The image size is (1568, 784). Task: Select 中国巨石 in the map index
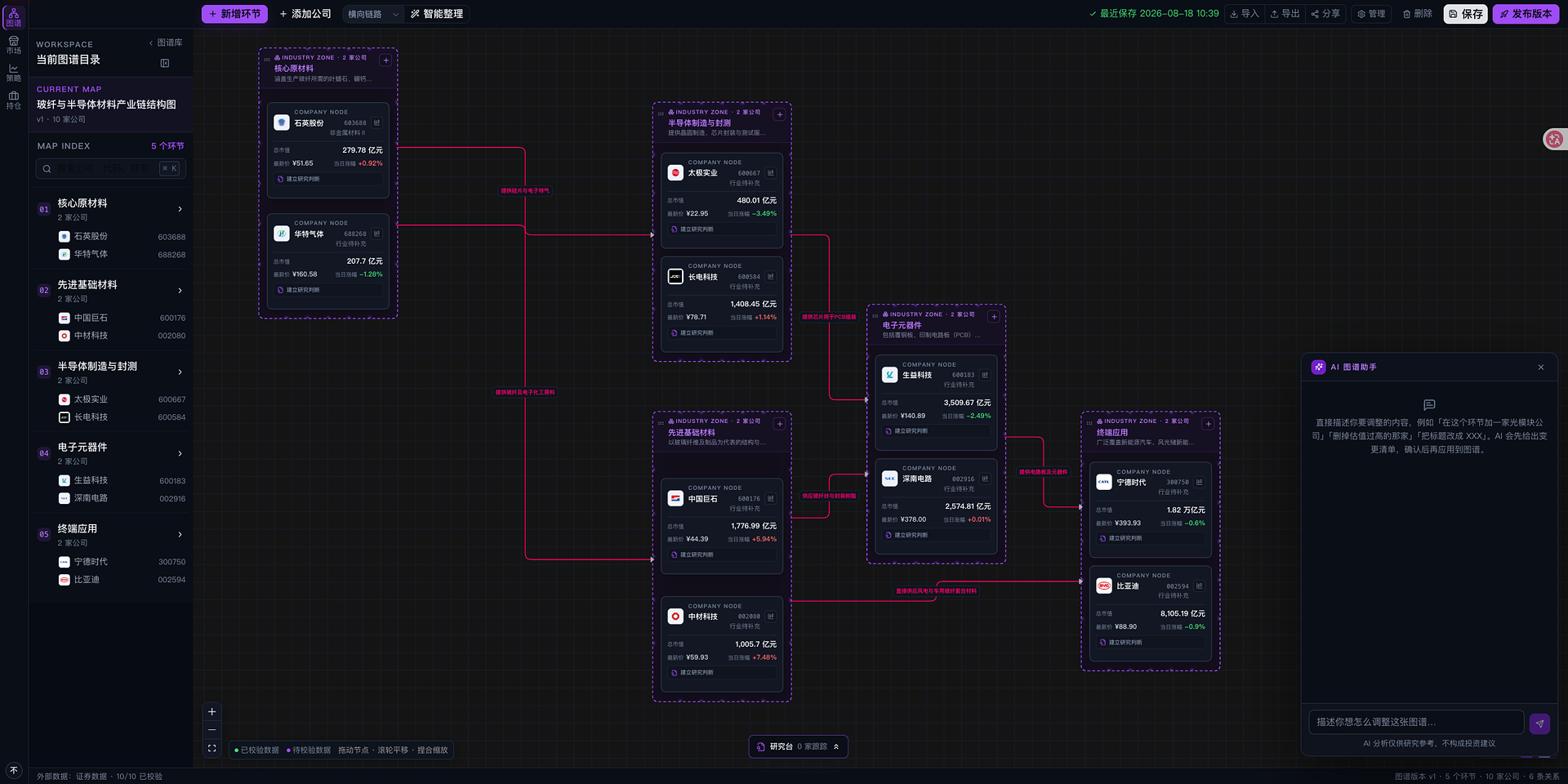coord(122,318)
